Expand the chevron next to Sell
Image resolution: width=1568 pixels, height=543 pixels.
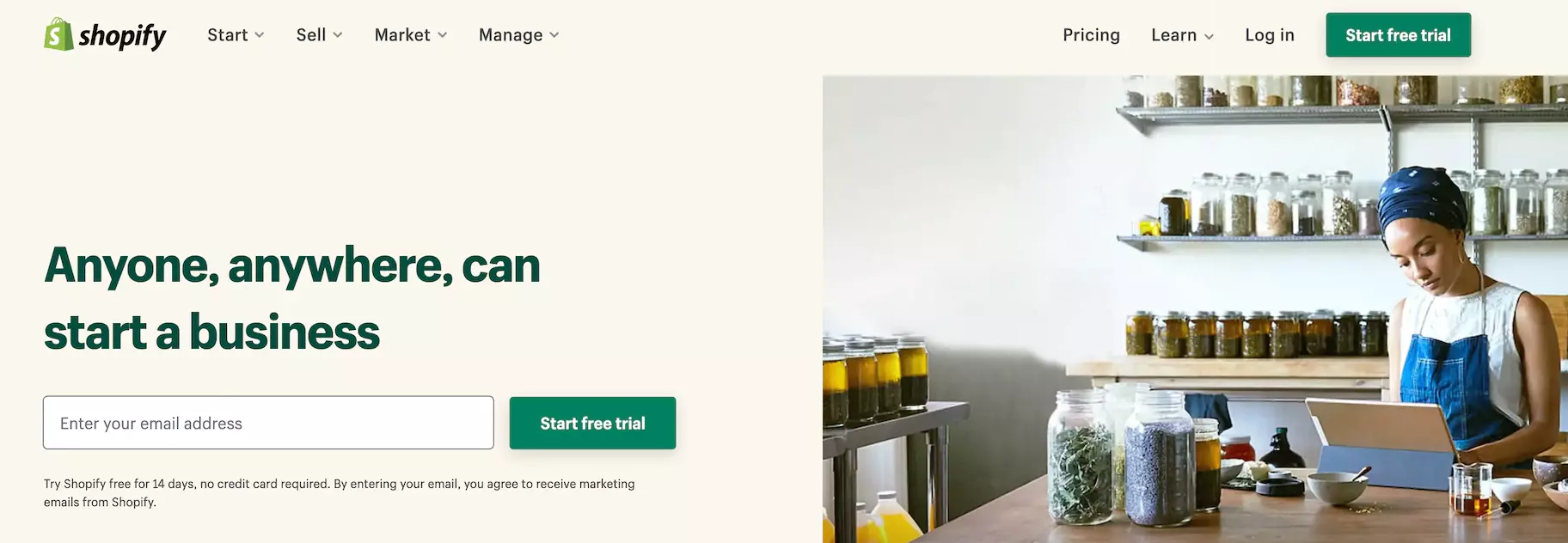point(338,35)
